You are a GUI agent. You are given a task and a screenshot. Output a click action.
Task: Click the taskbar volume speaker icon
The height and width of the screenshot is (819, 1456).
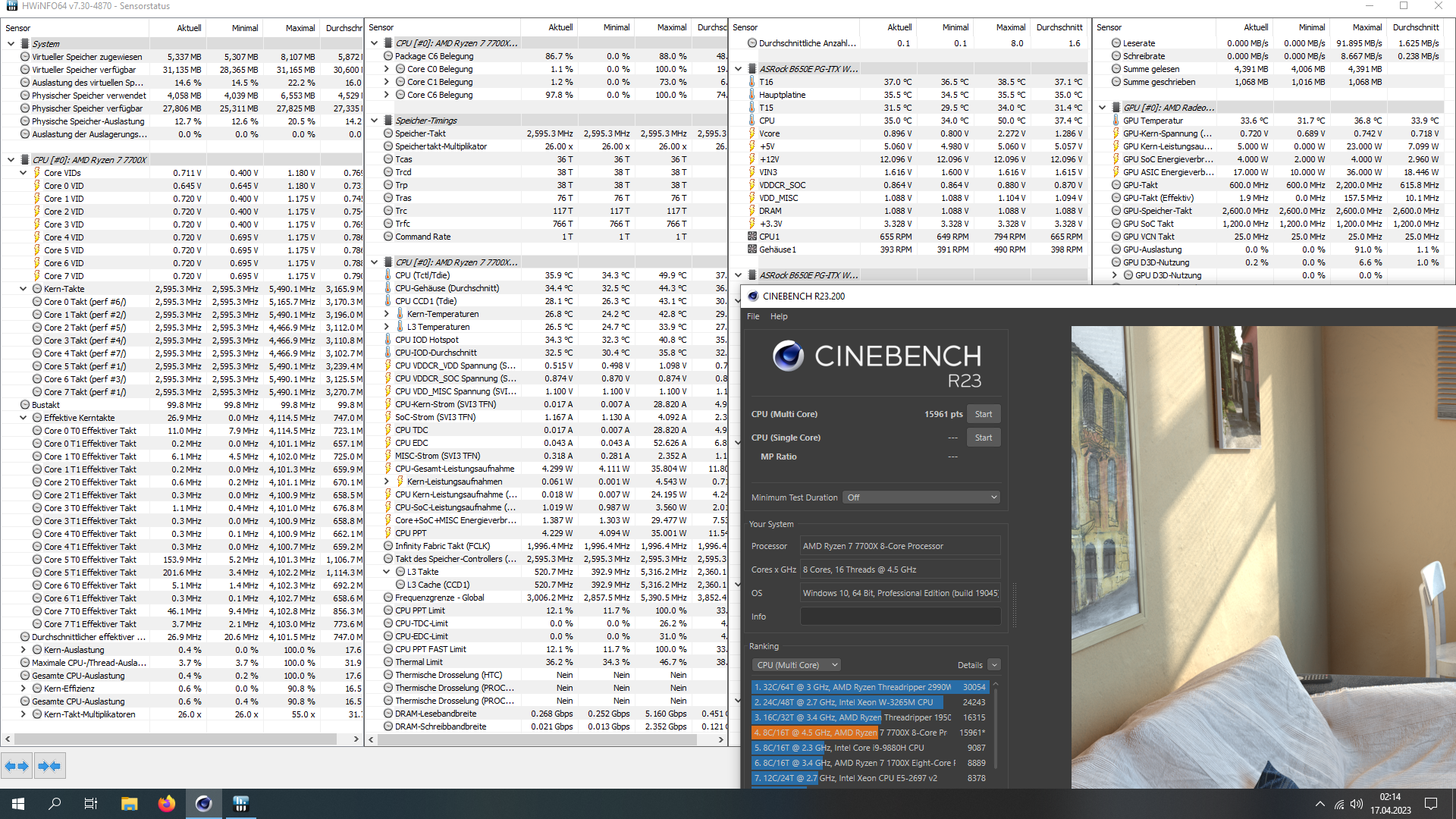point(1357,804)
